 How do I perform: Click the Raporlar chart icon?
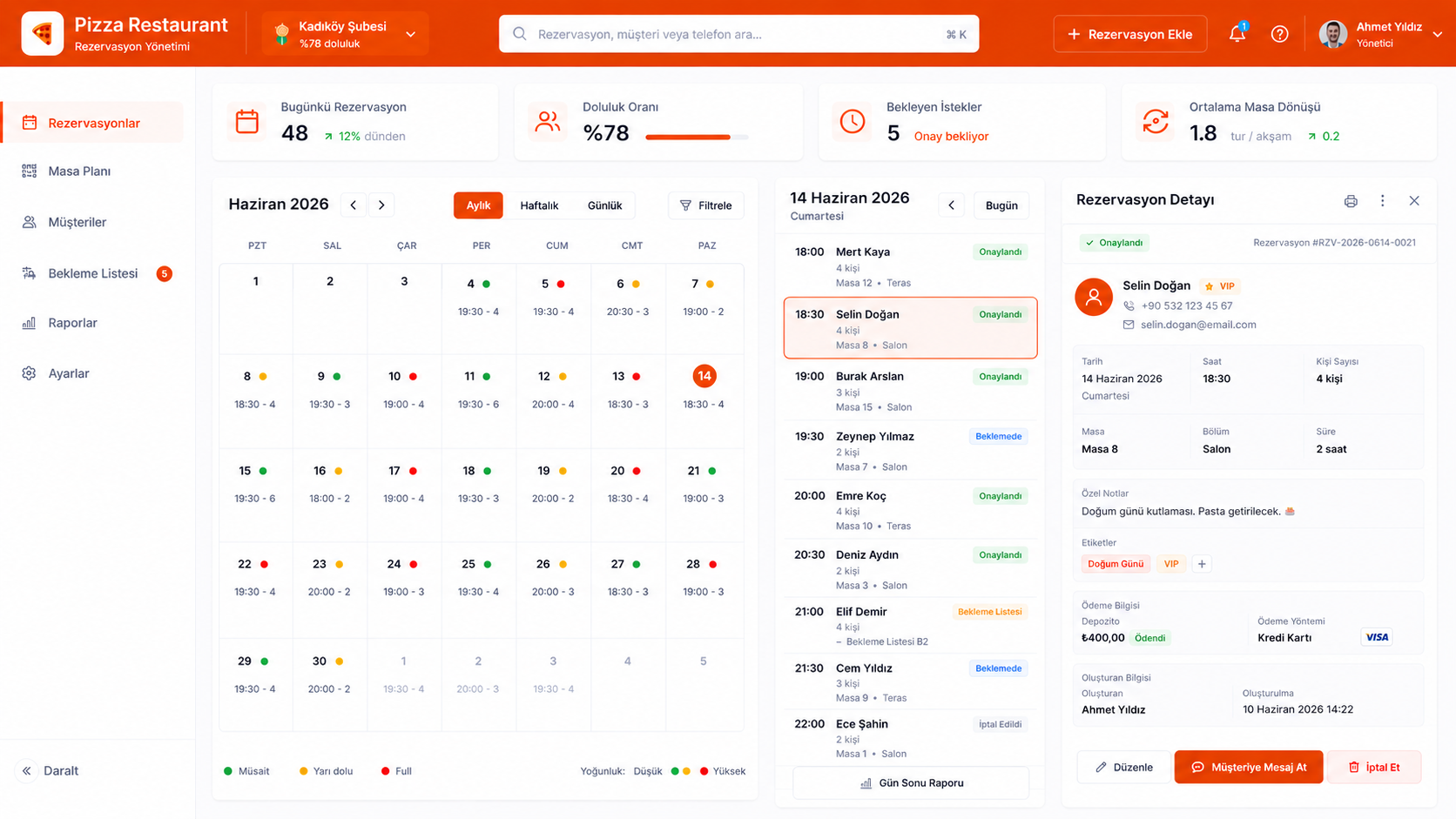point(29,323)
